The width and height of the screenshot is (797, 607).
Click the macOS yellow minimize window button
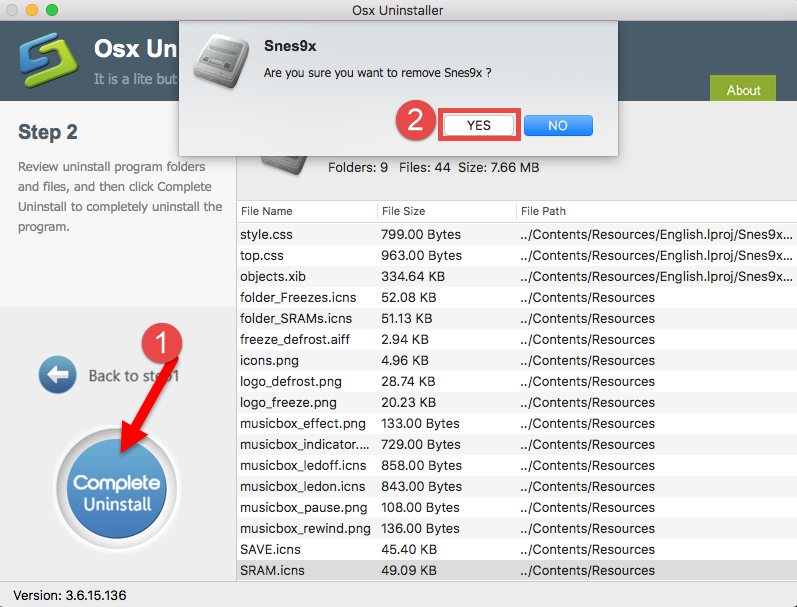coord(32,10)
